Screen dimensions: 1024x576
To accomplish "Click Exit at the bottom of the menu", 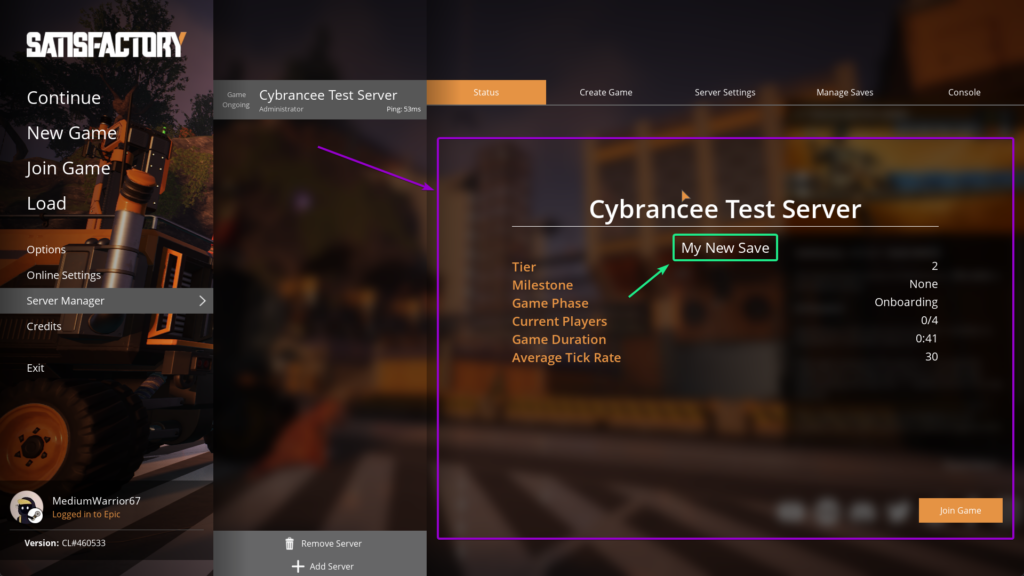I will click(35, 367).
